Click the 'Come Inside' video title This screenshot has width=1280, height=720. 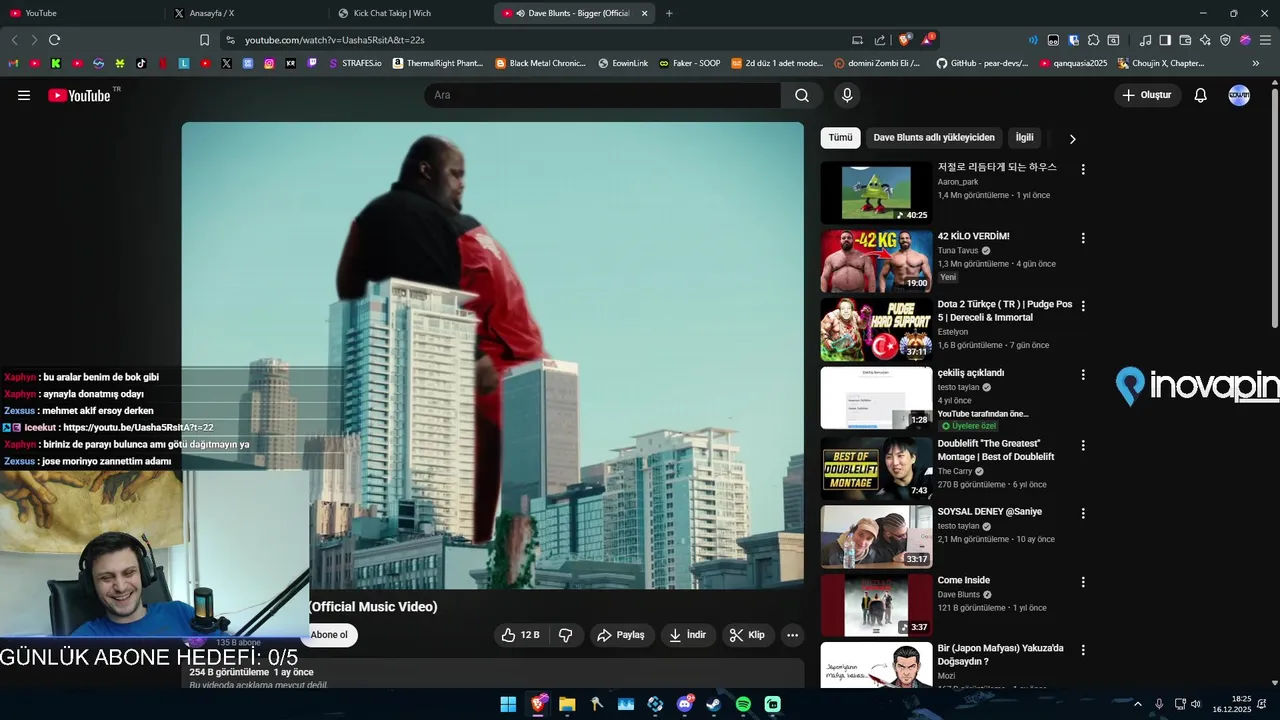[x=963, y=580]
